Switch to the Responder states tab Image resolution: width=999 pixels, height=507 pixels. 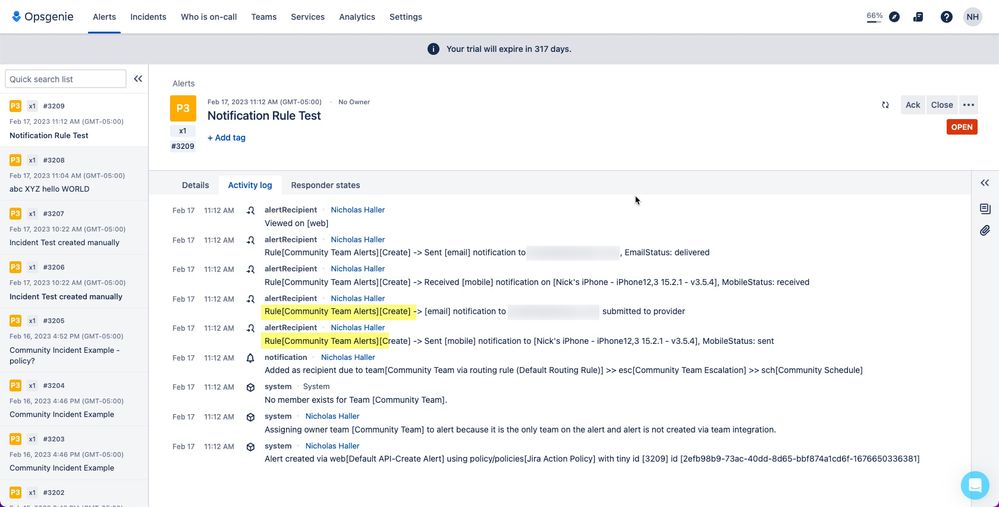(326, 185)
